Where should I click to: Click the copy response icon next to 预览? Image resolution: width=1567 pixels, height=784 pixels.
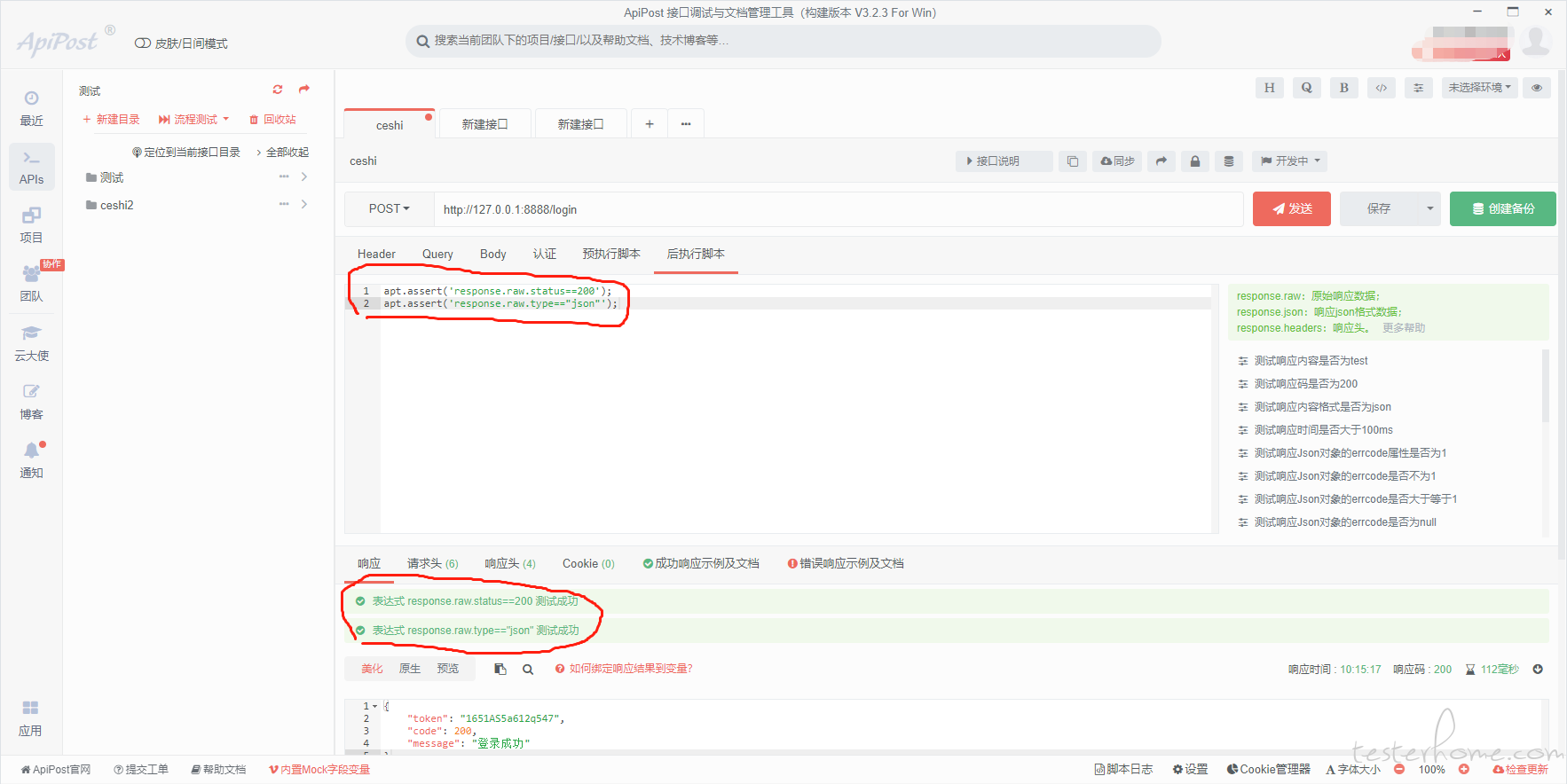point(500,670)
